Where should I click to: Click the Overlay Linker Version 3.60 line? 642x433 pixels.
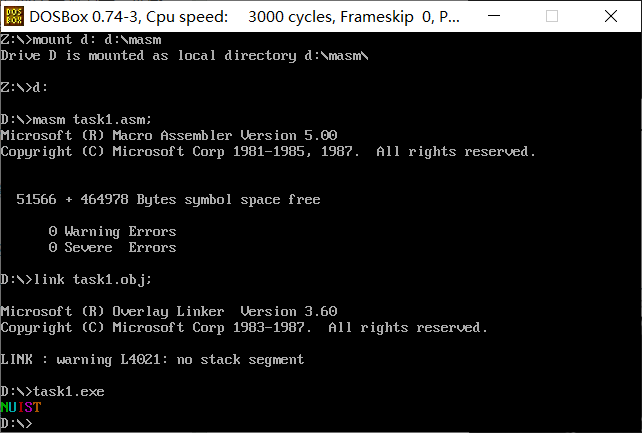coord(169,311)
